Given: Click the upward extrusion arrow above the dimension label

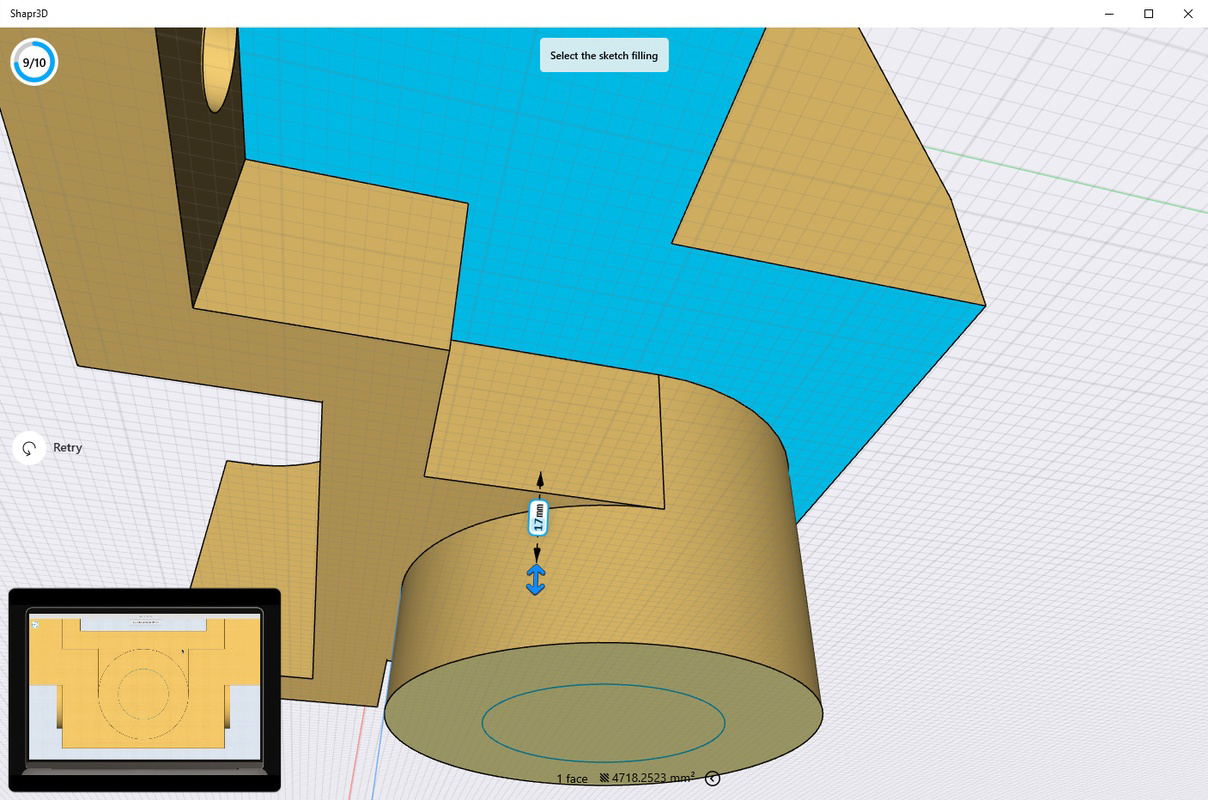Looking at the screenshot, I should tap(542, 481).
